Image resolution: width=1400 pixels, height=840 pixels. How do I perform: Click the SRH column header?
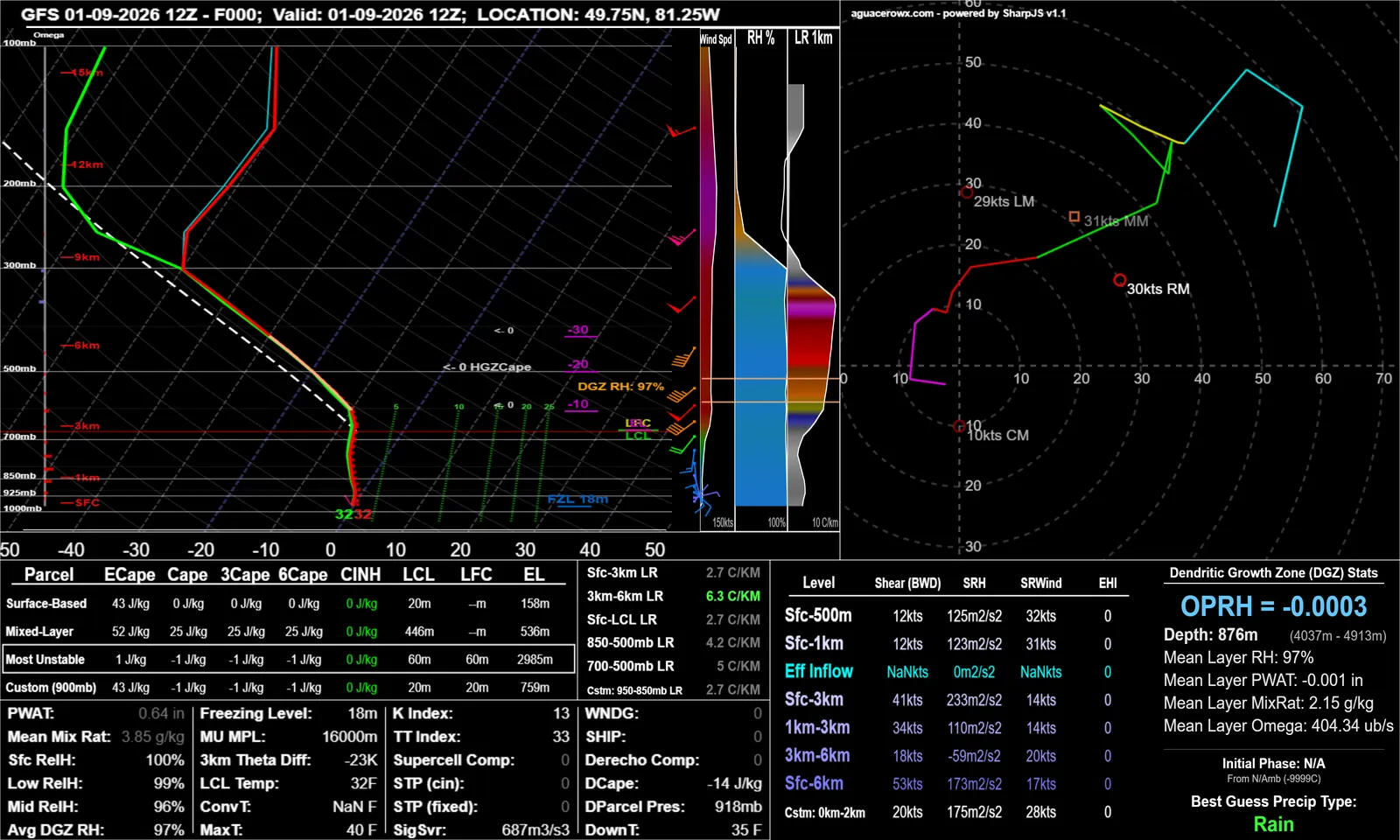(974, 583)
